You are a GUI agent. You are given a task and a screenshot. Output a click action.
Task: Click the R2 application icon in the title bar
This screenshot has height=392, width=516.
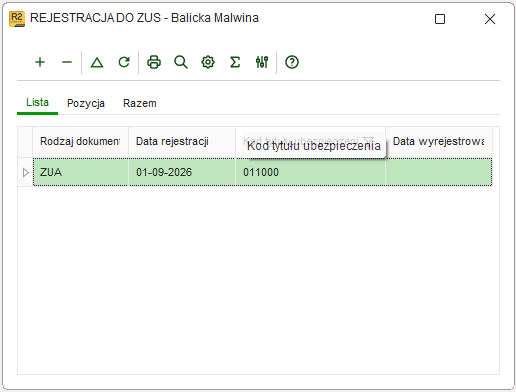(x=17, y=19)
